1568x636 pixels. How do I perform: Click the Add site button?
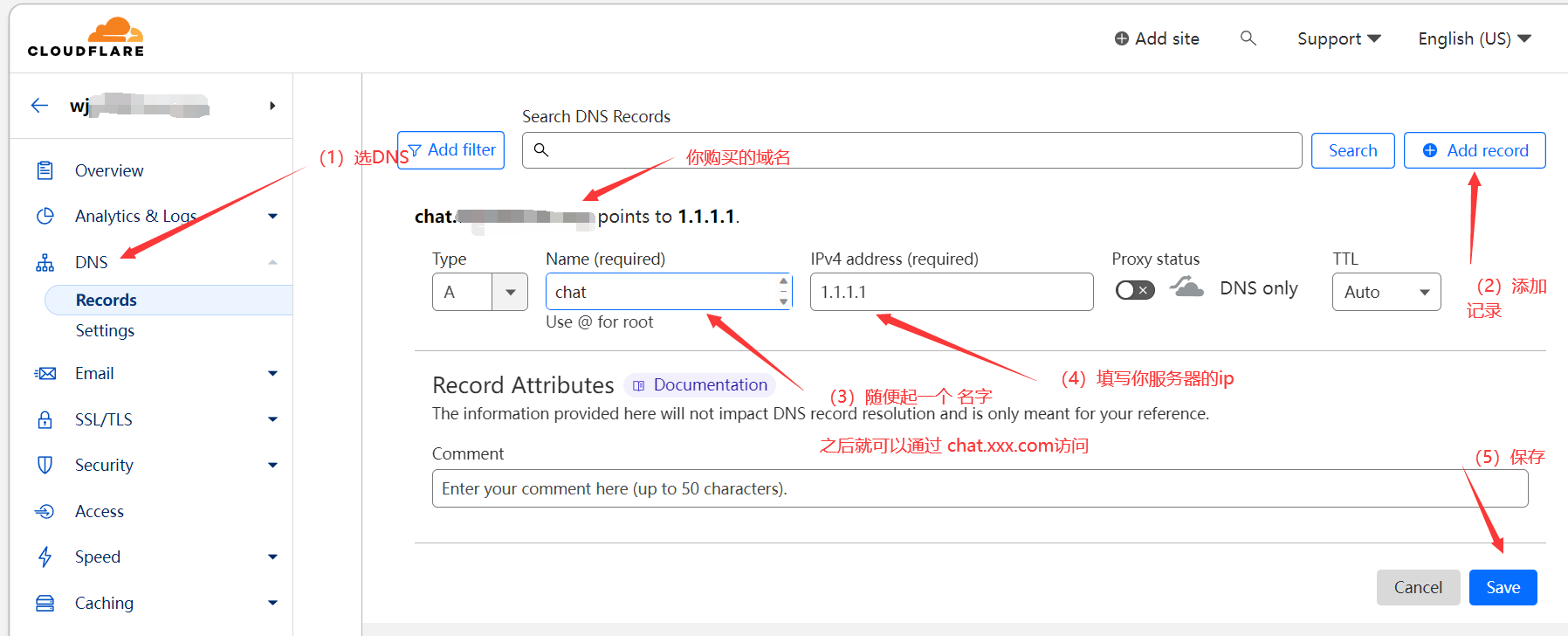click(1157, 38)
